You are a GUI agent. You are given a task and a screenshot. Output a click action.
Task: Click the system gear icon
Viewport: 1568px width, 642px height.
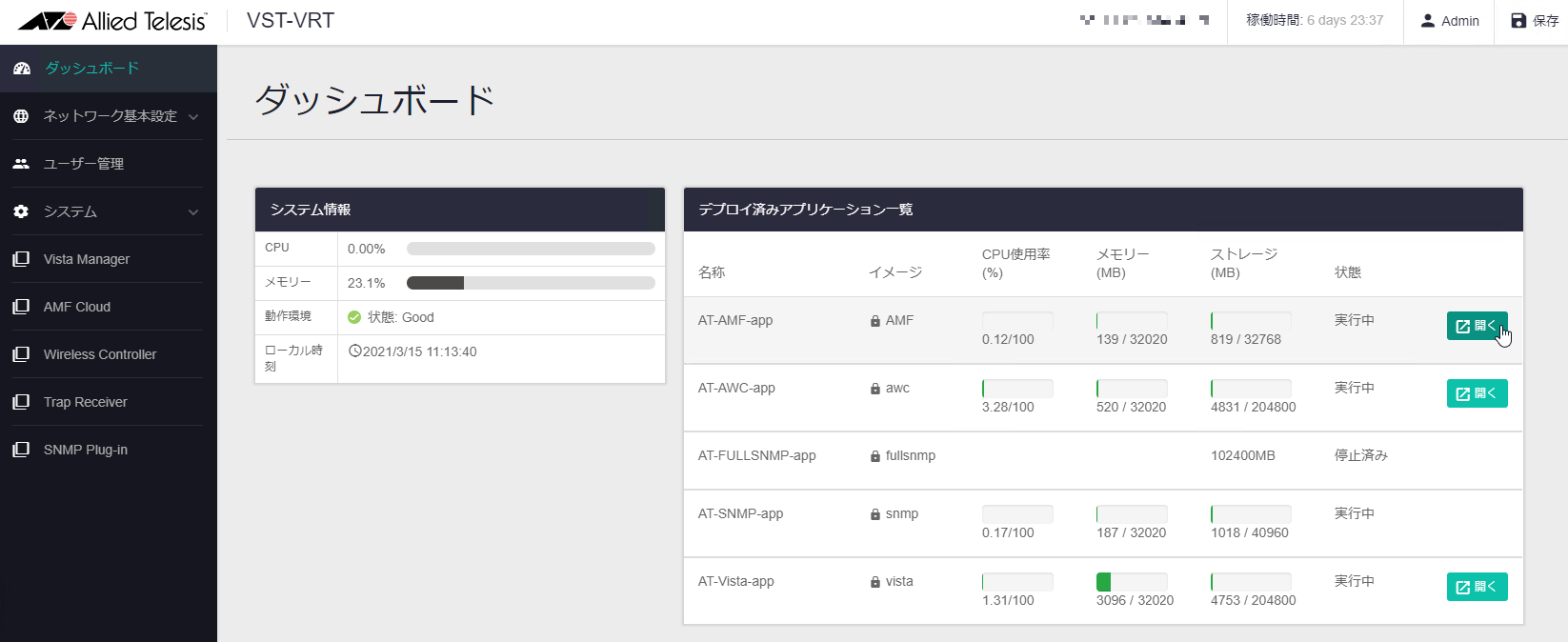(21, 211)
